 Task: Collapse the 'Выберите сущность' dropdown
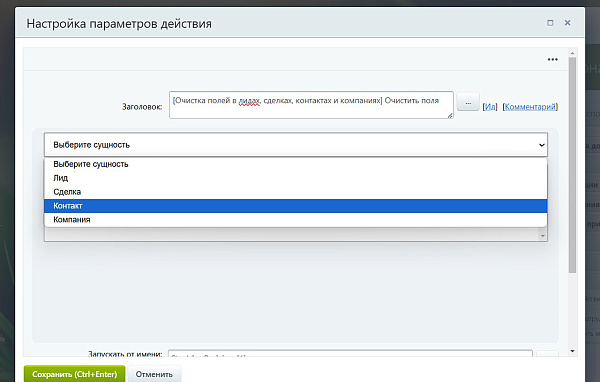[x=296, y=145]
